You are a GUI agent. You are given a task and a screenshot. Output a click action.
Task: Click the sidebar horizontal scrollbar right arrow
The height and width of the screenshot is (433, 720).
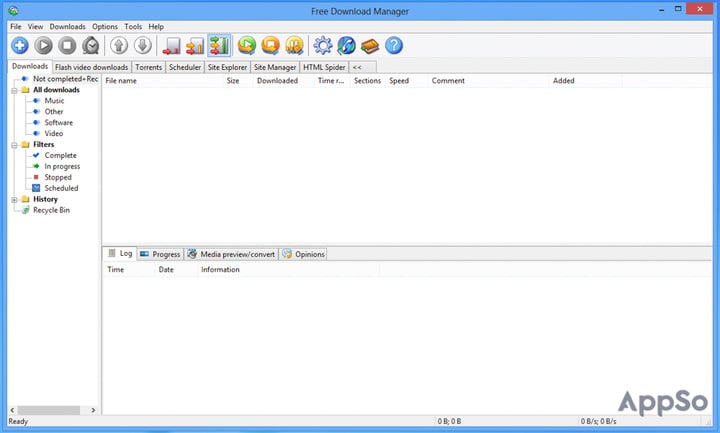click(95, 410)
